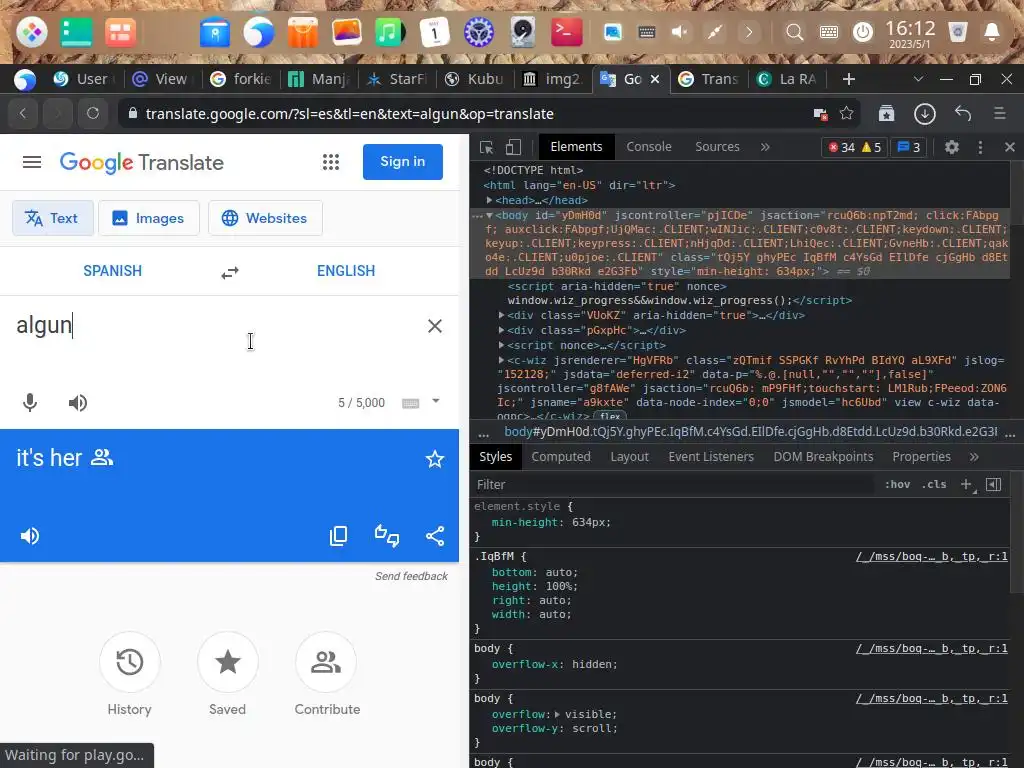Screen dimensions: 1024x768
Task: Toggle :hov element state panel
Action: click(x=897, y=485)
